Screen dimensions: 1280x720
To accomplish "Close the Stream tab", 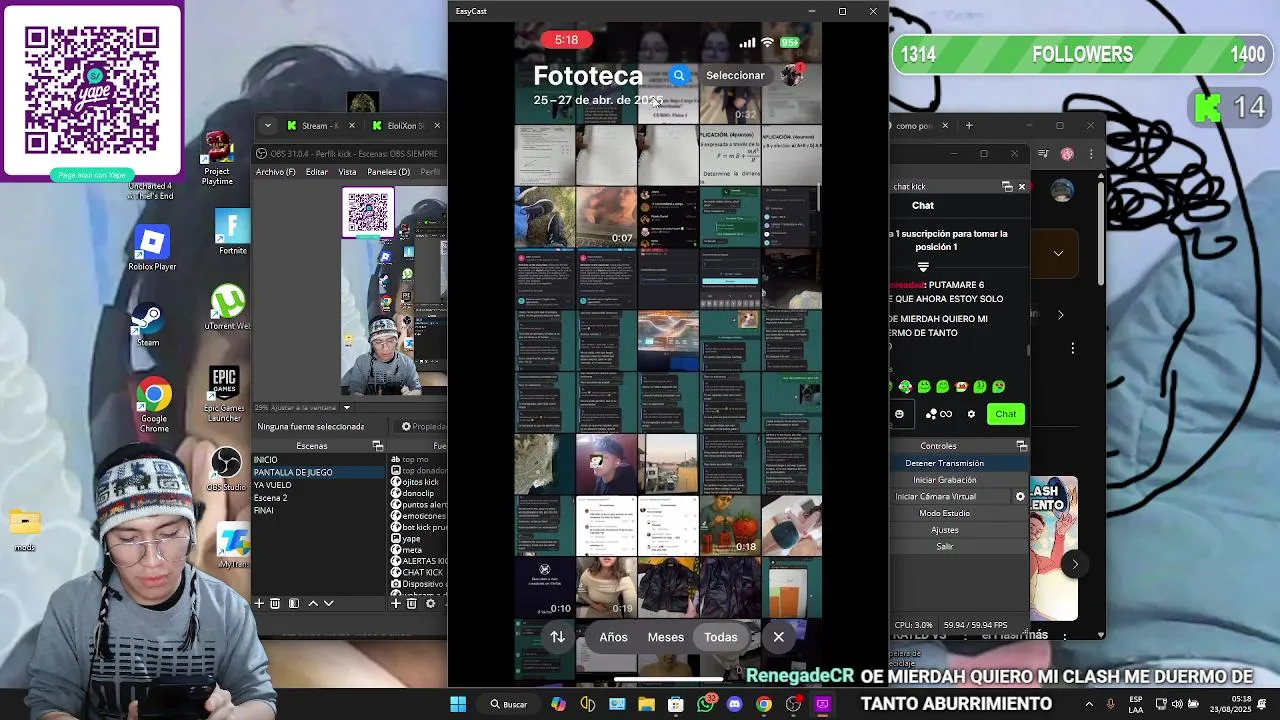I will click(351, 126).
